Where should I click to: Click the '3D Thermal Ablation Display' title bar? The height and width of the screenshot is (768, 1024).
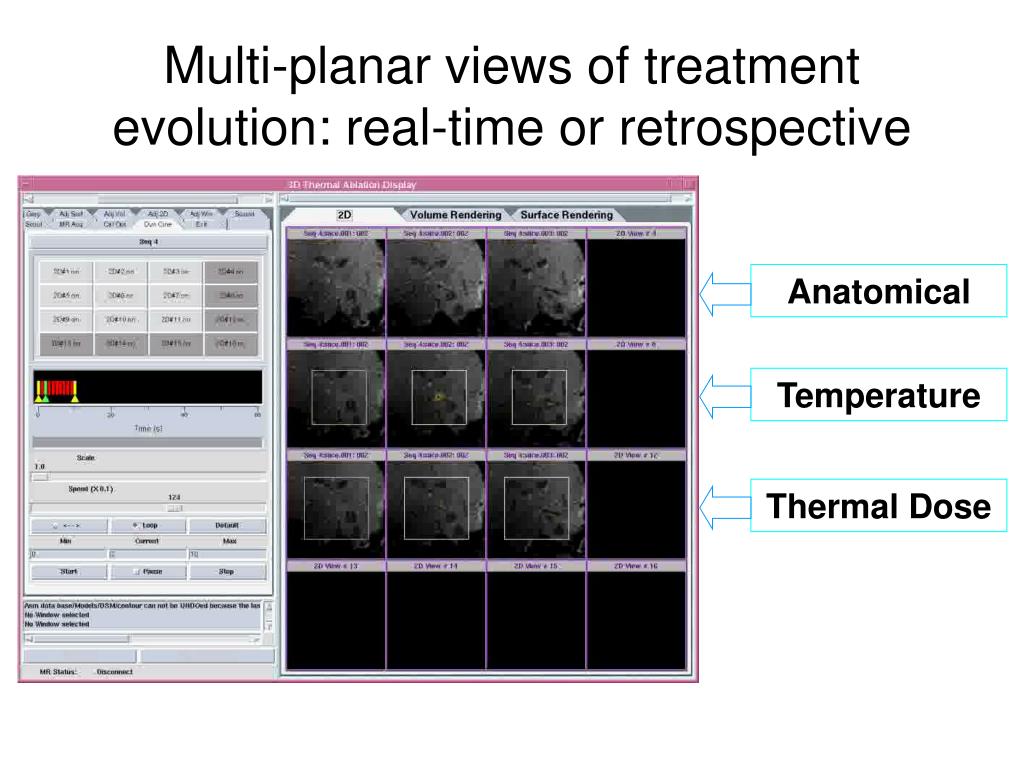coord(358,185)
